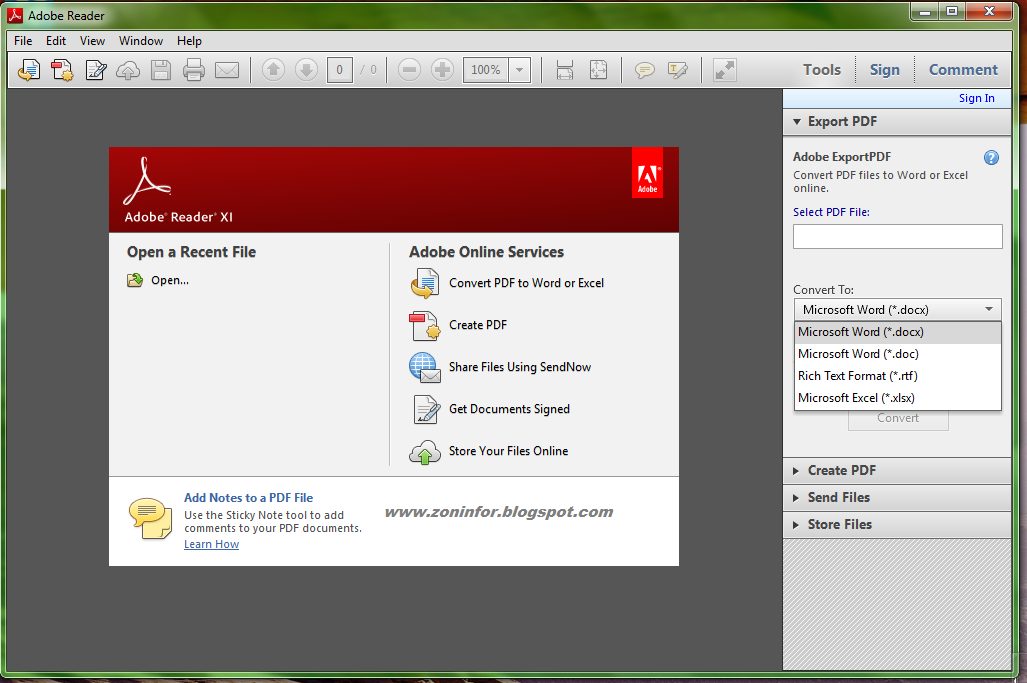This screenshot has width=1027, height=683.
Task: Select the Sticky Note comment icon
Action: (645, 70)
